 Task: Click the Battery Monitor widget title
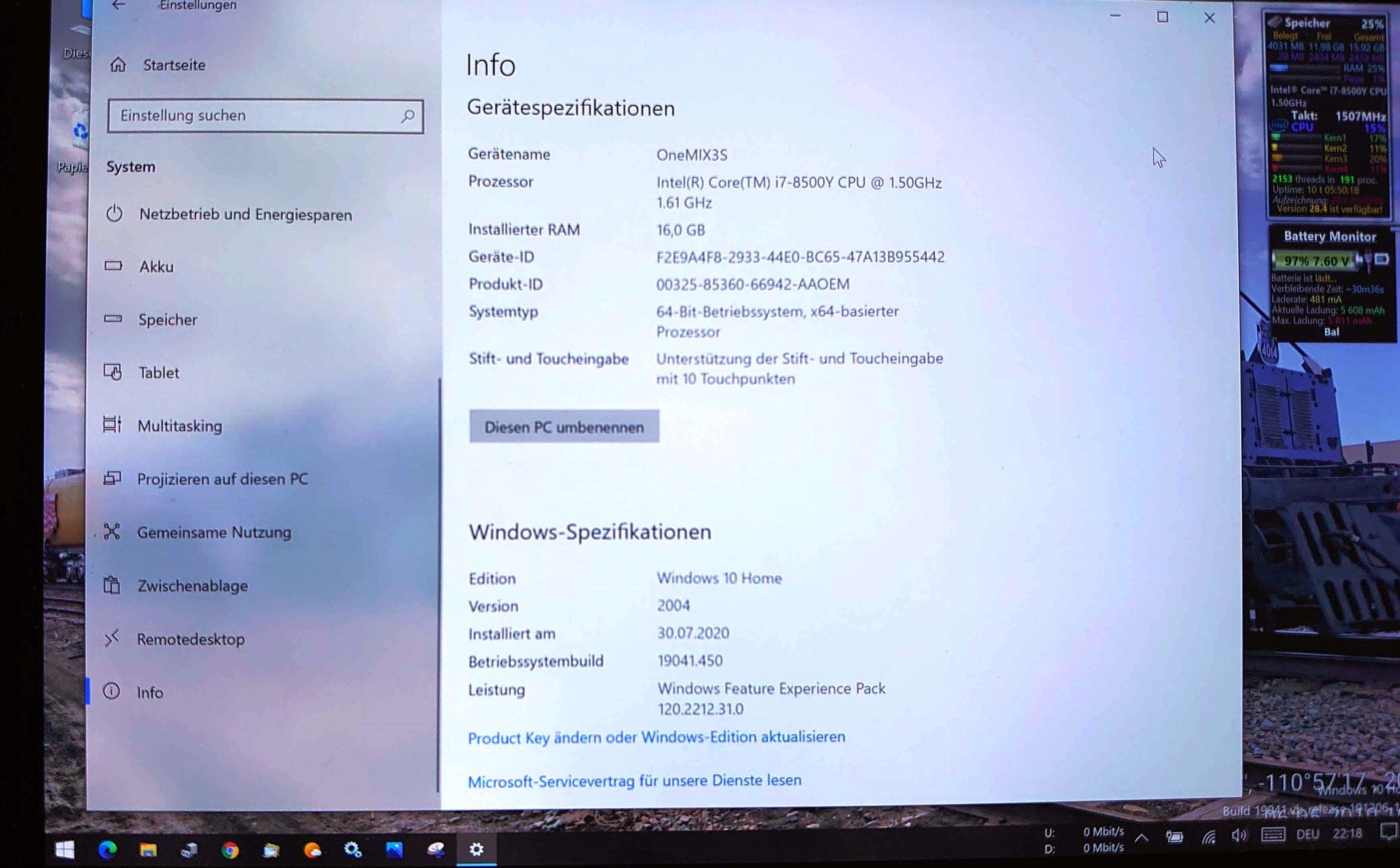1330,236
